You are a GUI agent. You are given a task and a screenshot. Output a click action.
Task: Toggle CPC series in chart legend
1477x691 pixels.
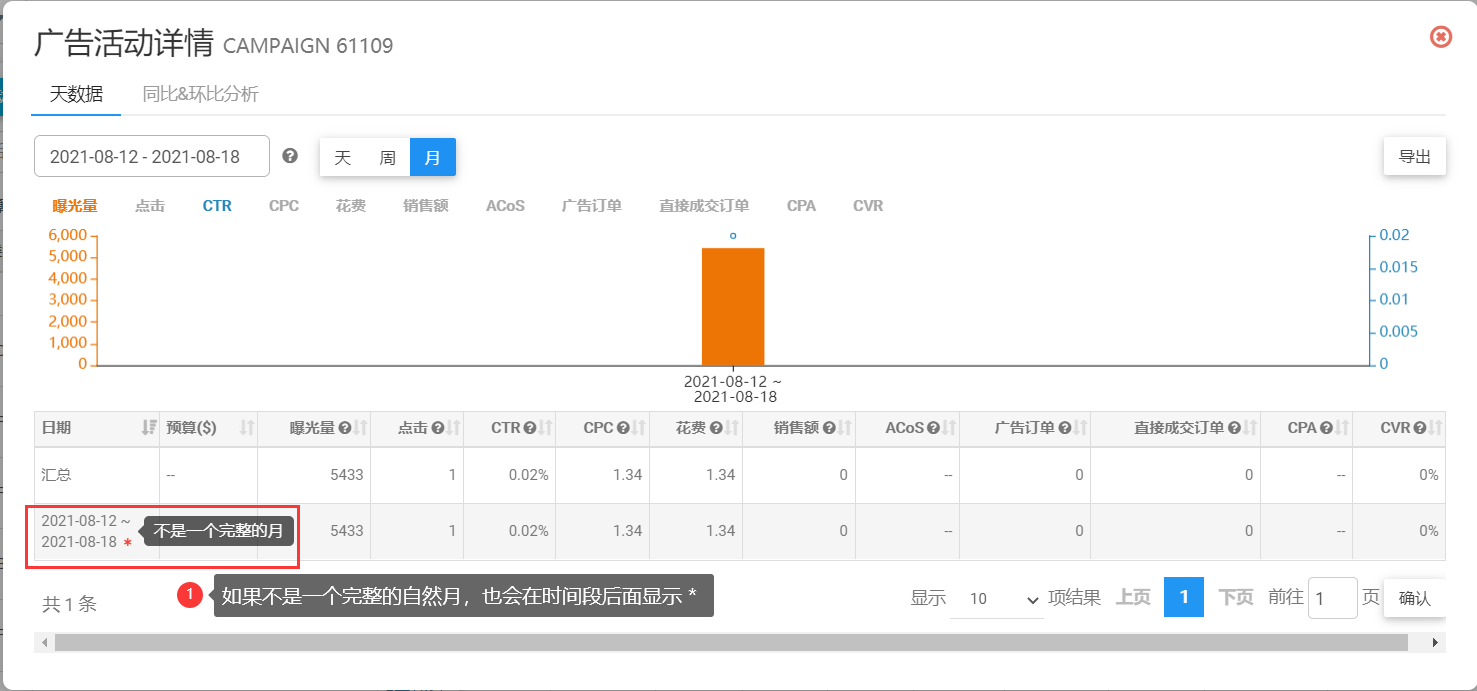tap(284, 206)
